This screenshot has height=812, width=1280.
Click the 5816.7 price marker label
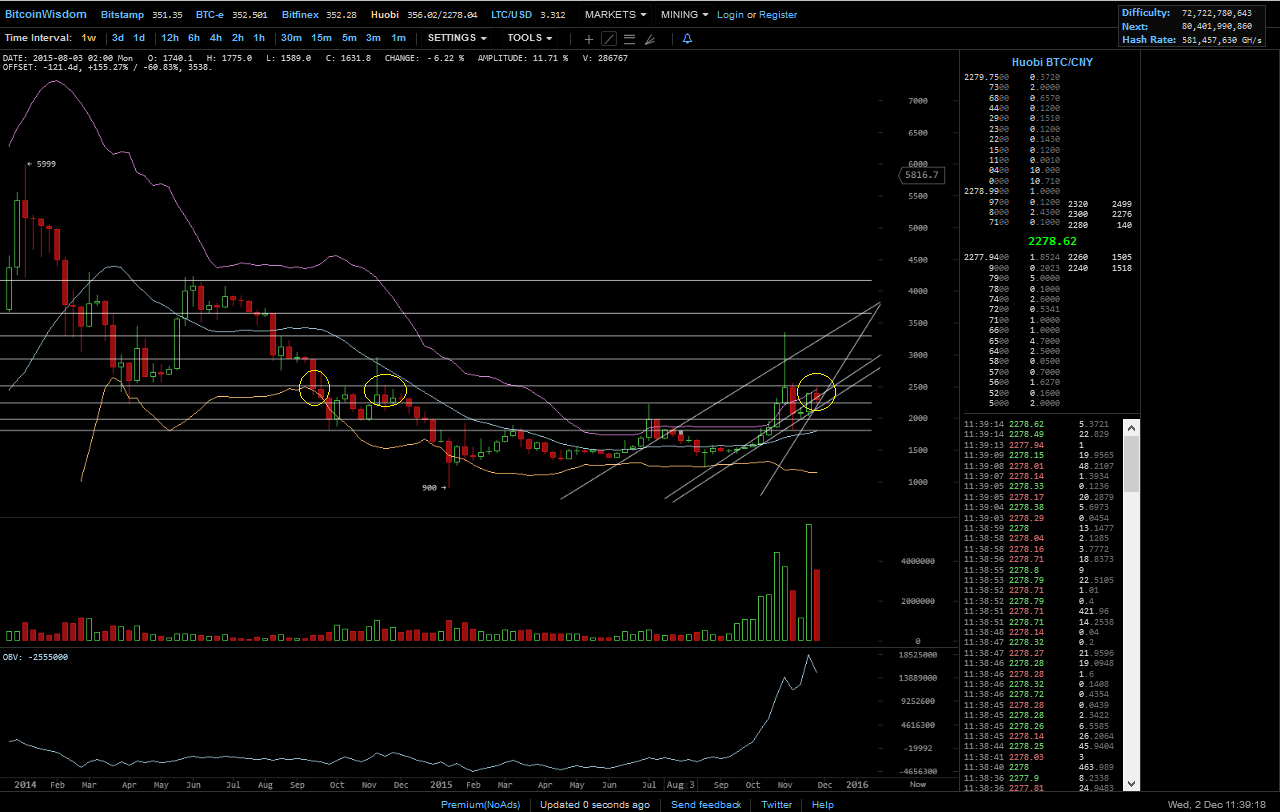[x=922, y=175]
